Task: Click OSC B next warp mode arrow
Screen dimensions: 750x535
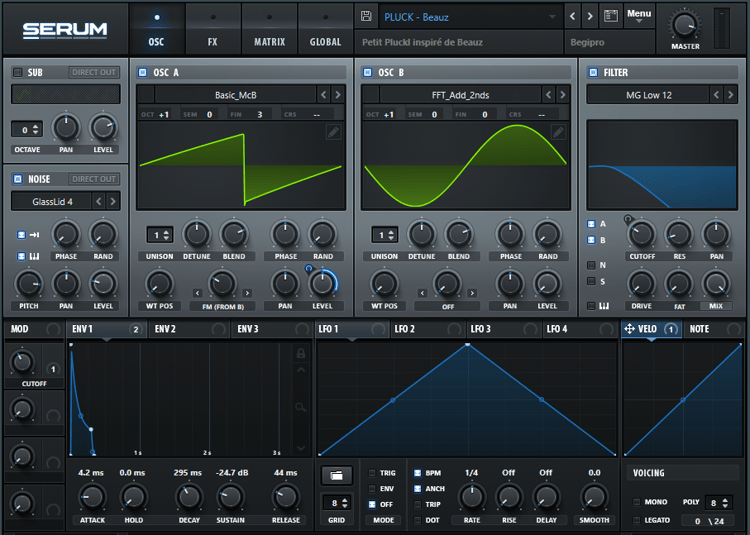Action: coord(472,293)
